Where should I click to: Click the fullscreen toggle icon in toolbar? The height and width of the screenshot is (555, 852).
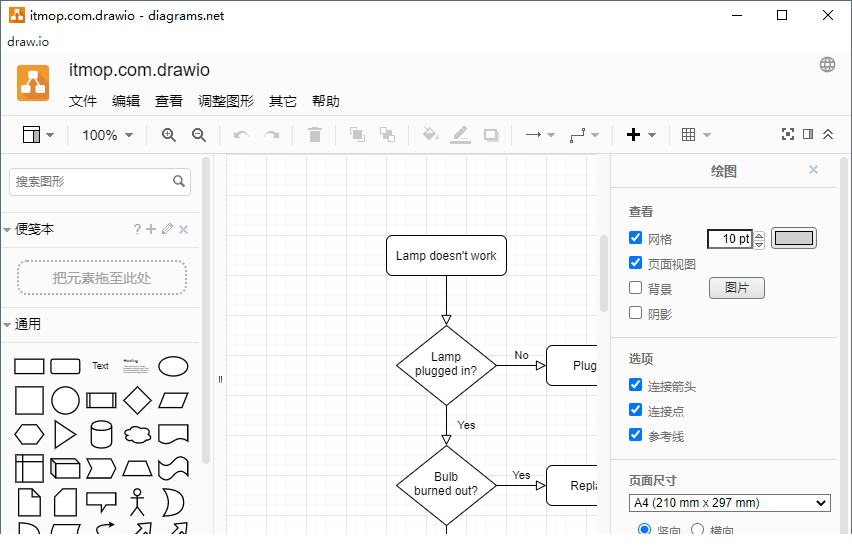pyautogui.click(x=788, y=135)
